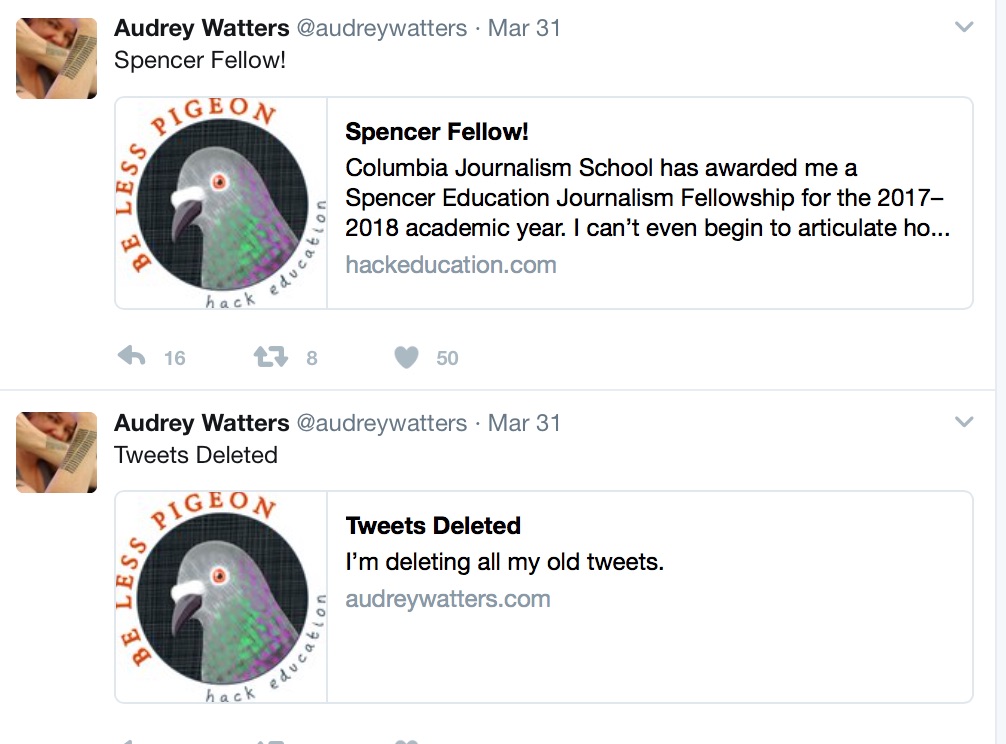This screenshot has height=744, width=1006.
Task: Click the reply arrow icon under Spencer Fellow tweet
Action: 132,357
